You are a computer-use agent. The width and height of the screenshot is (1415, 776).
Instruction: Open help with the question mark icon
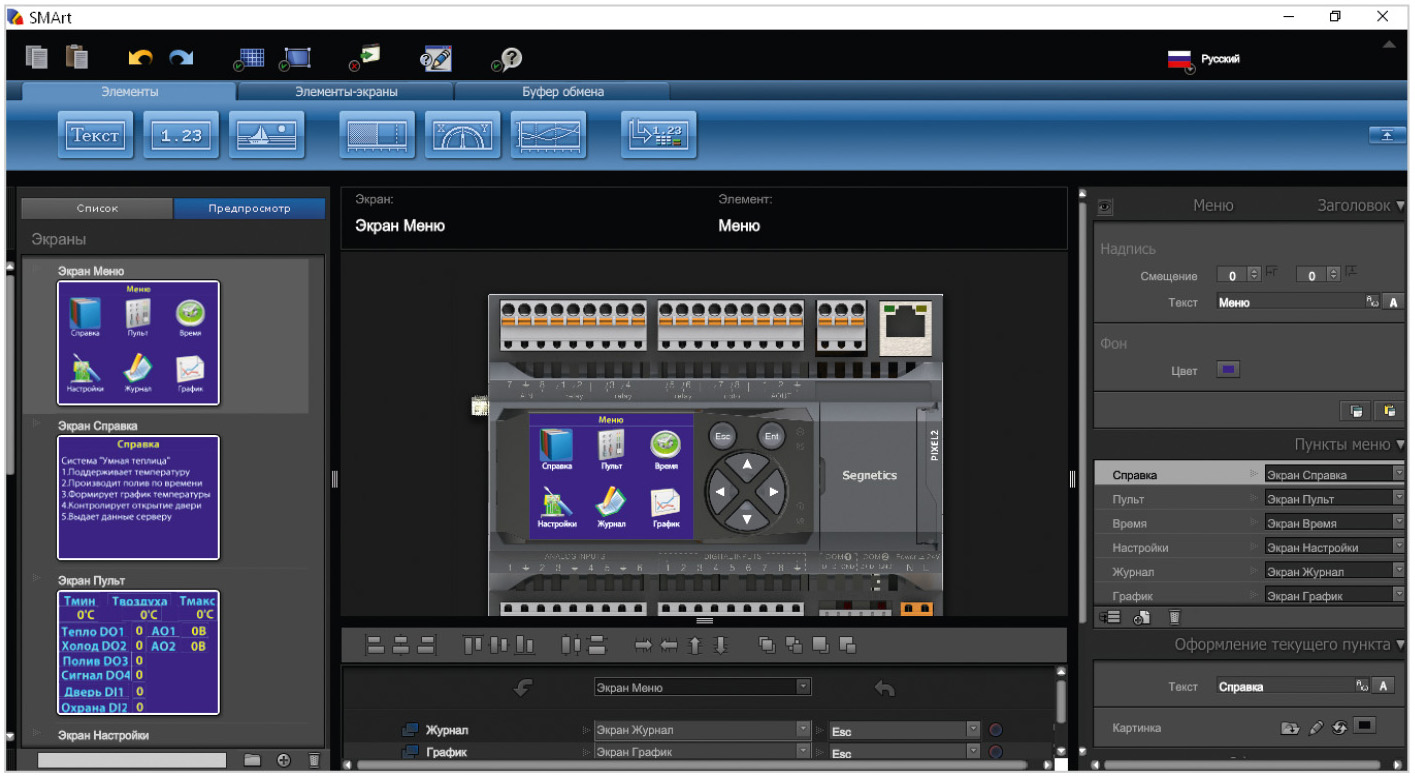pyautogui.click(x=508, y=59)
